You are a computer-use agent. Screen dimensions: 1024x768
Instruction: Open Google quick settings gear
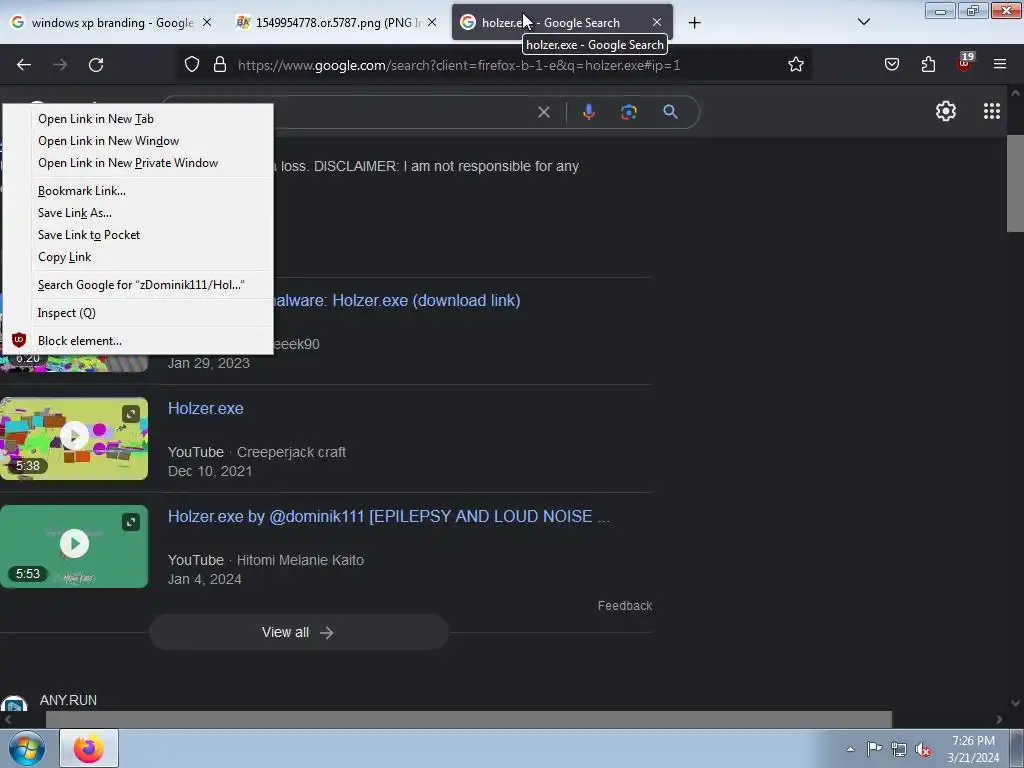coord(946,111)
